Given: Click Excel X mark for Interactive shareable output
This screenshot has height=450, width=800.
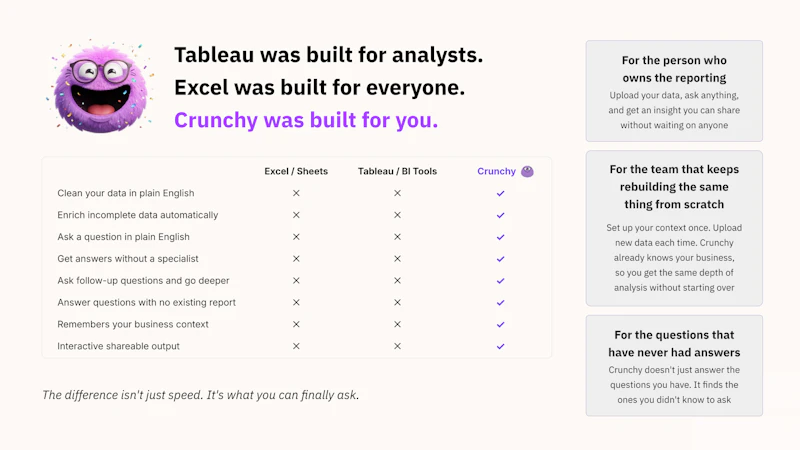Looking at the screenshot, I should click(296, 346).
